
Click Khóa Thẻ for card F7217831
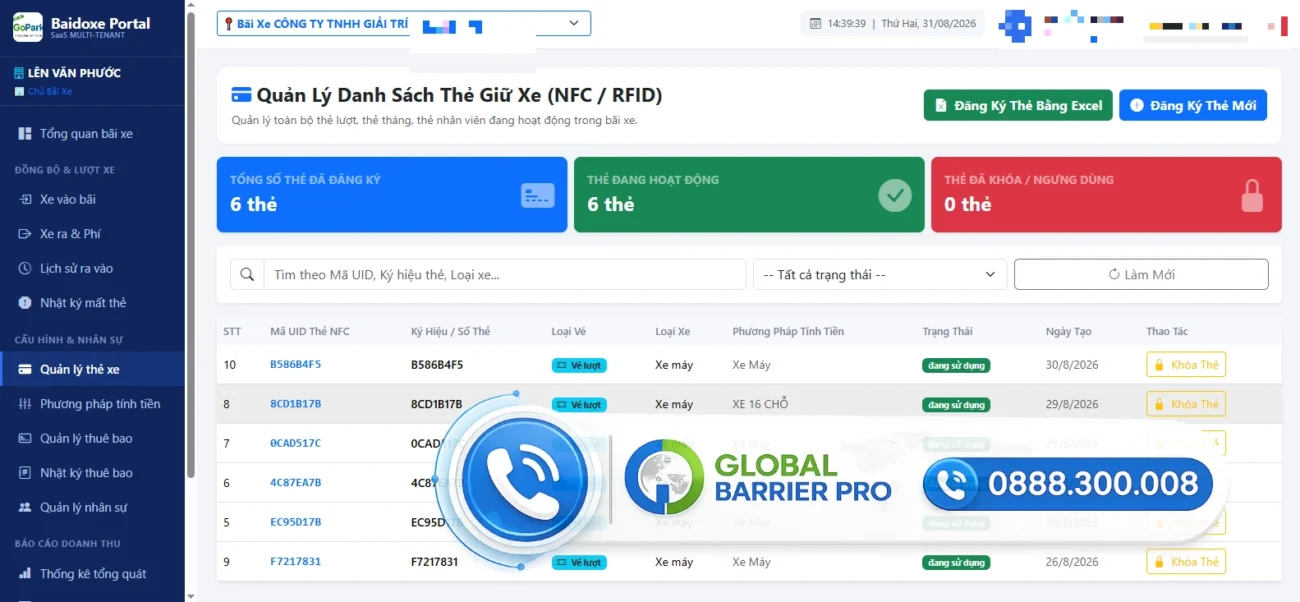coord(1186,562)
